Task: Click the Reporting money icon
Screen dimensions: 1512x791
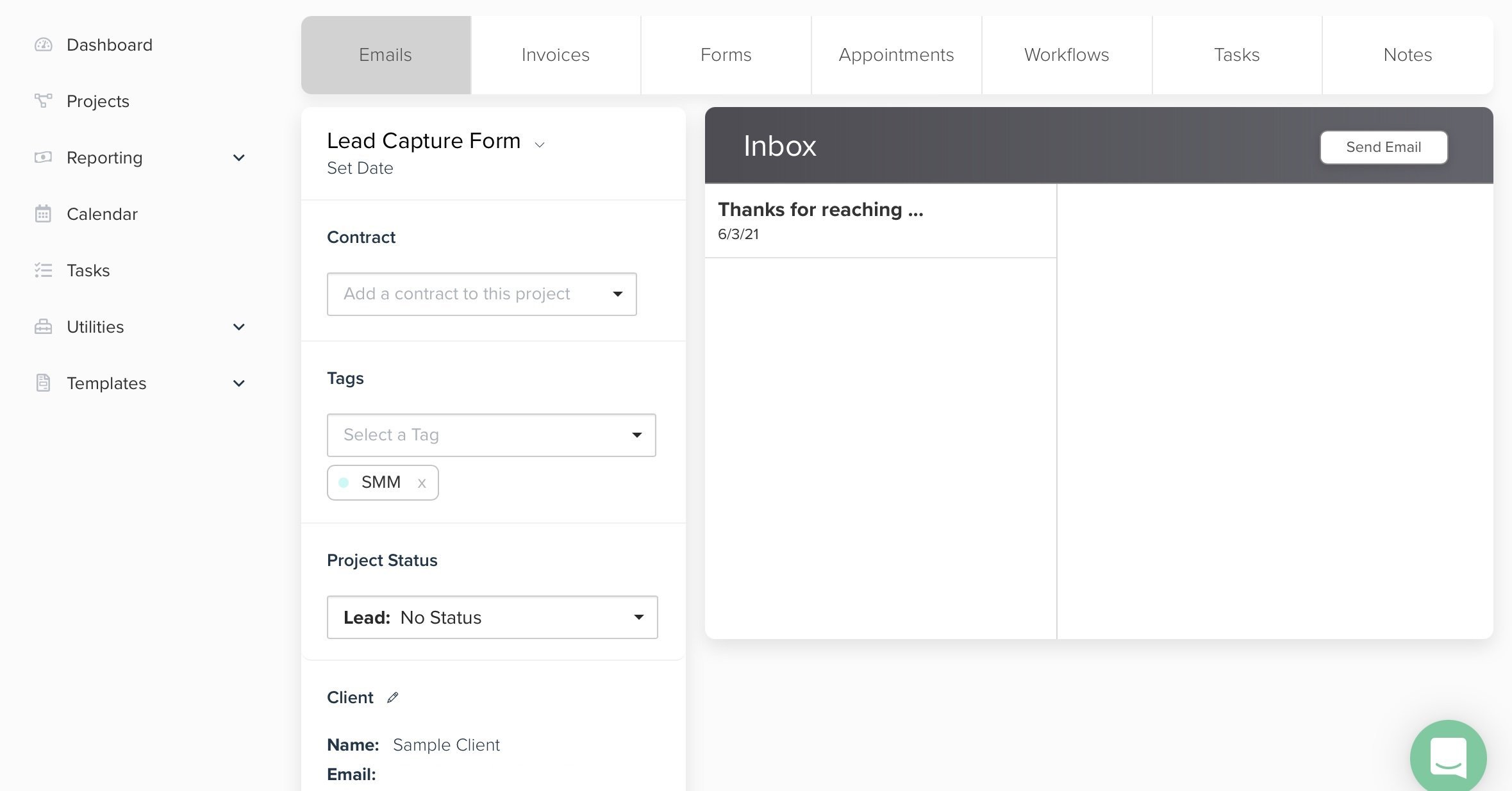Action: tap(43, 157)
